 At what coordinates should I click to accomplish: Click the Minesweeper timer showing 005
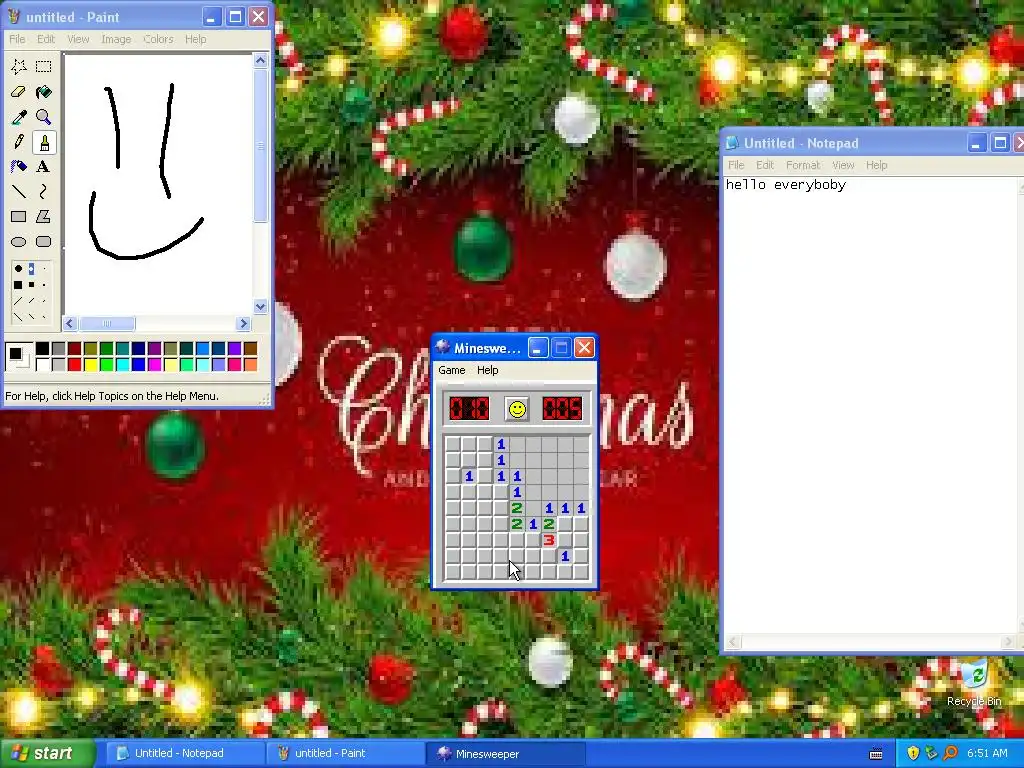(562, 409)
